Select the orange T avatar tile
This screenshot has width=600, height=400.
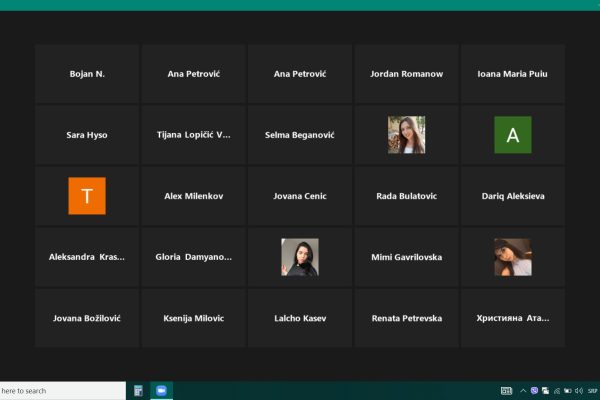pyautogui.click(x=87, y=196)
